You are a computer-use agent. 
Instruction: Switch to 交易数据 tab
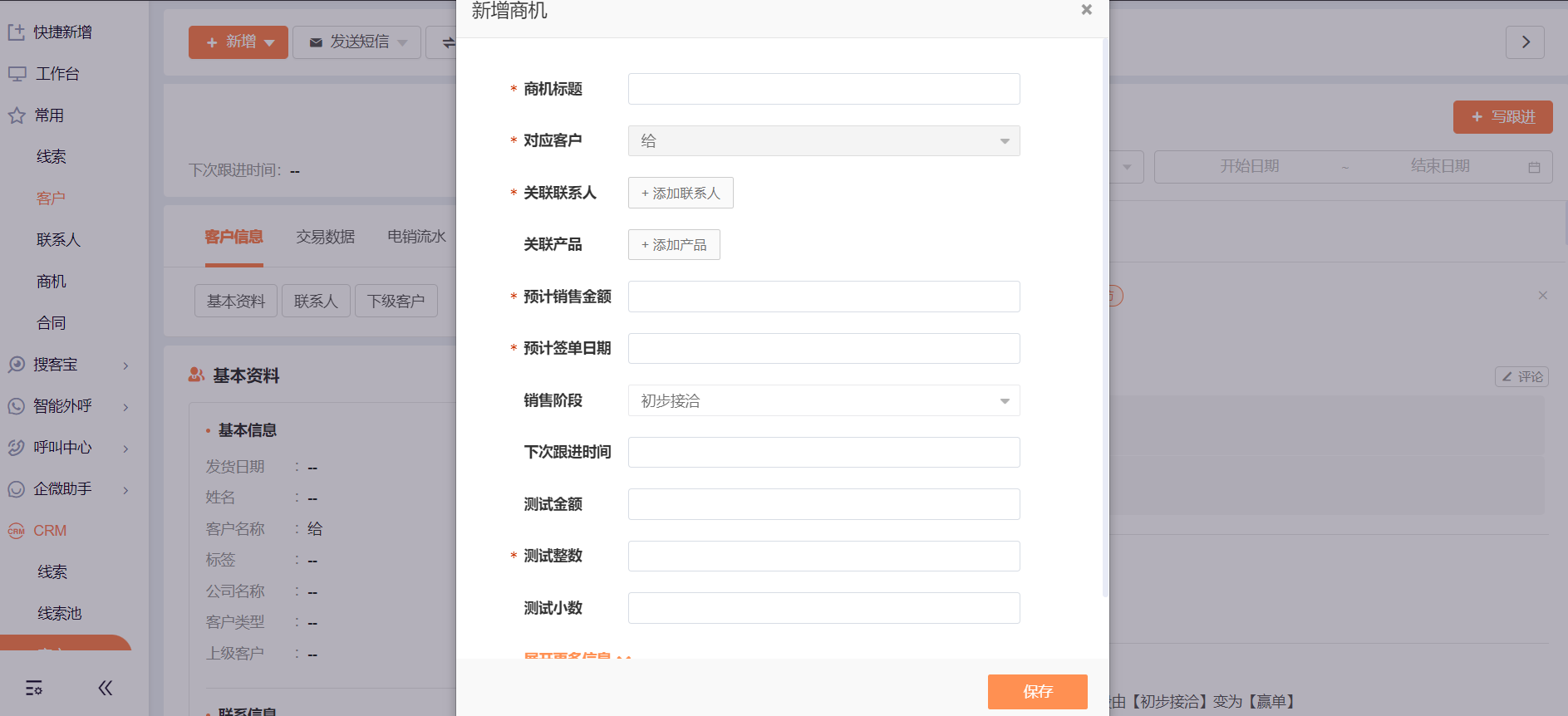pyautogui.click(x=325, y=237)
